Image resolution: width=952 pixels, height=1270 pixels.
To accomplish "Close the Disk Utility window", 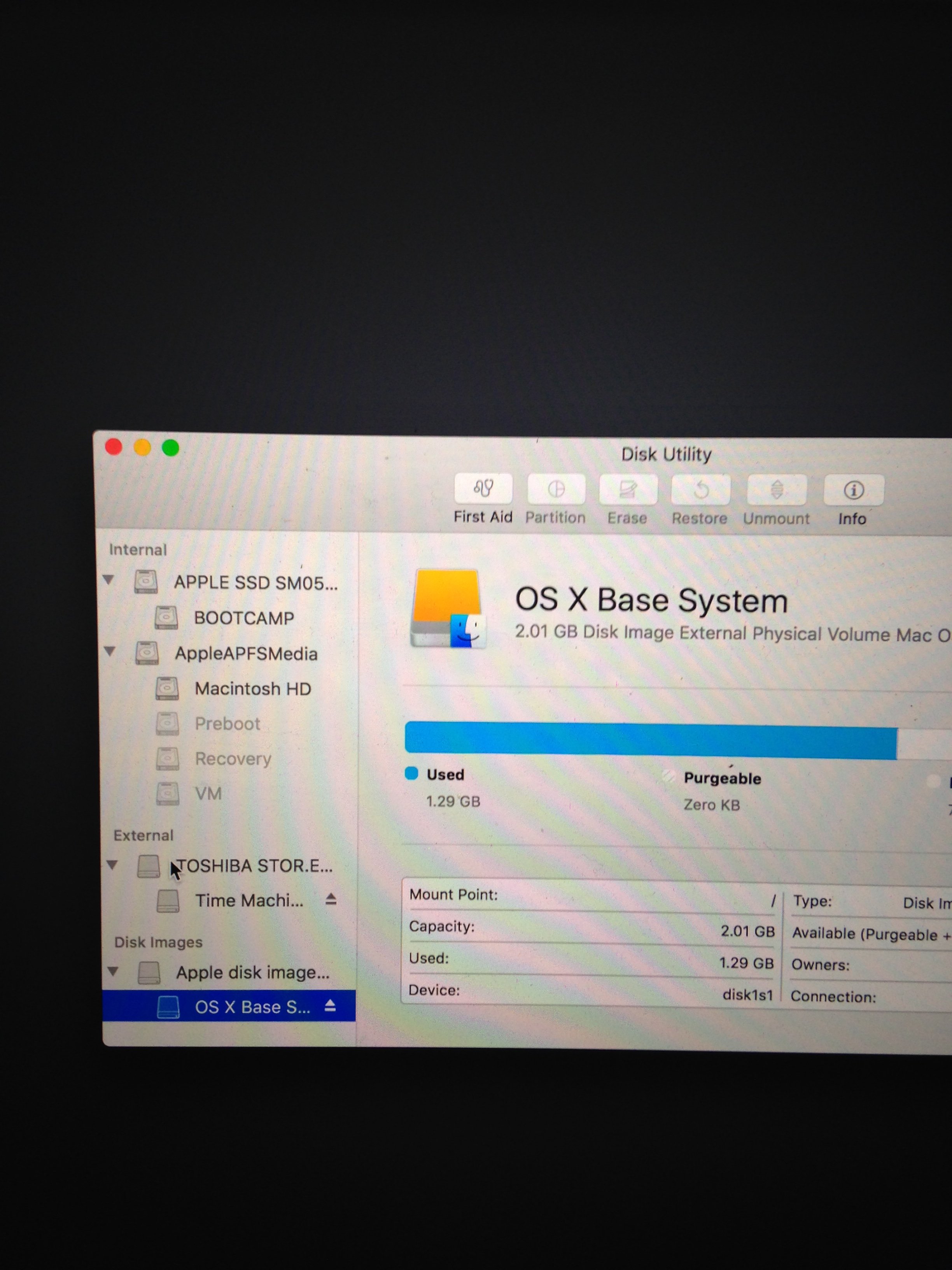I will [x=114, y=447].
